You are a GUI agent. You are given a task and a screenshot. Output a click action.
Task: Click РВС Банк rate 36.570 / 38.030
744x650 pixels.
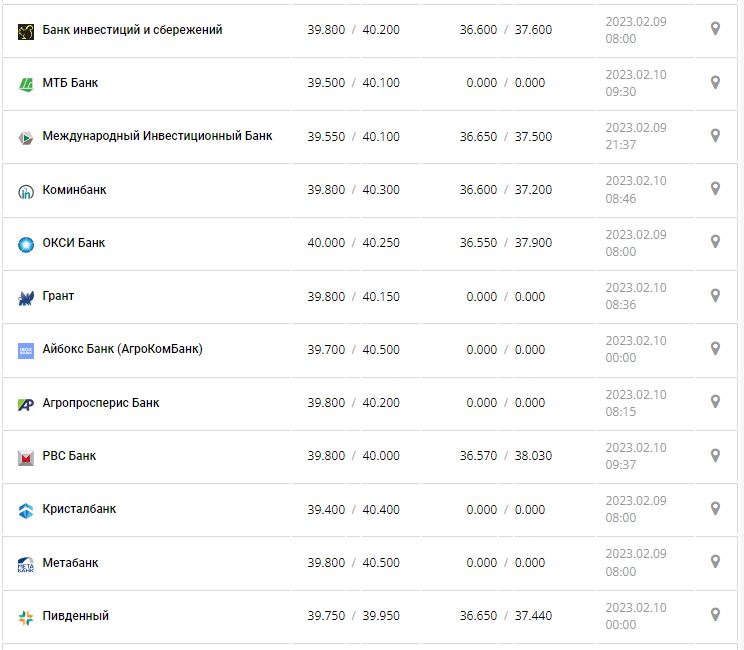(x=505, y=456)
